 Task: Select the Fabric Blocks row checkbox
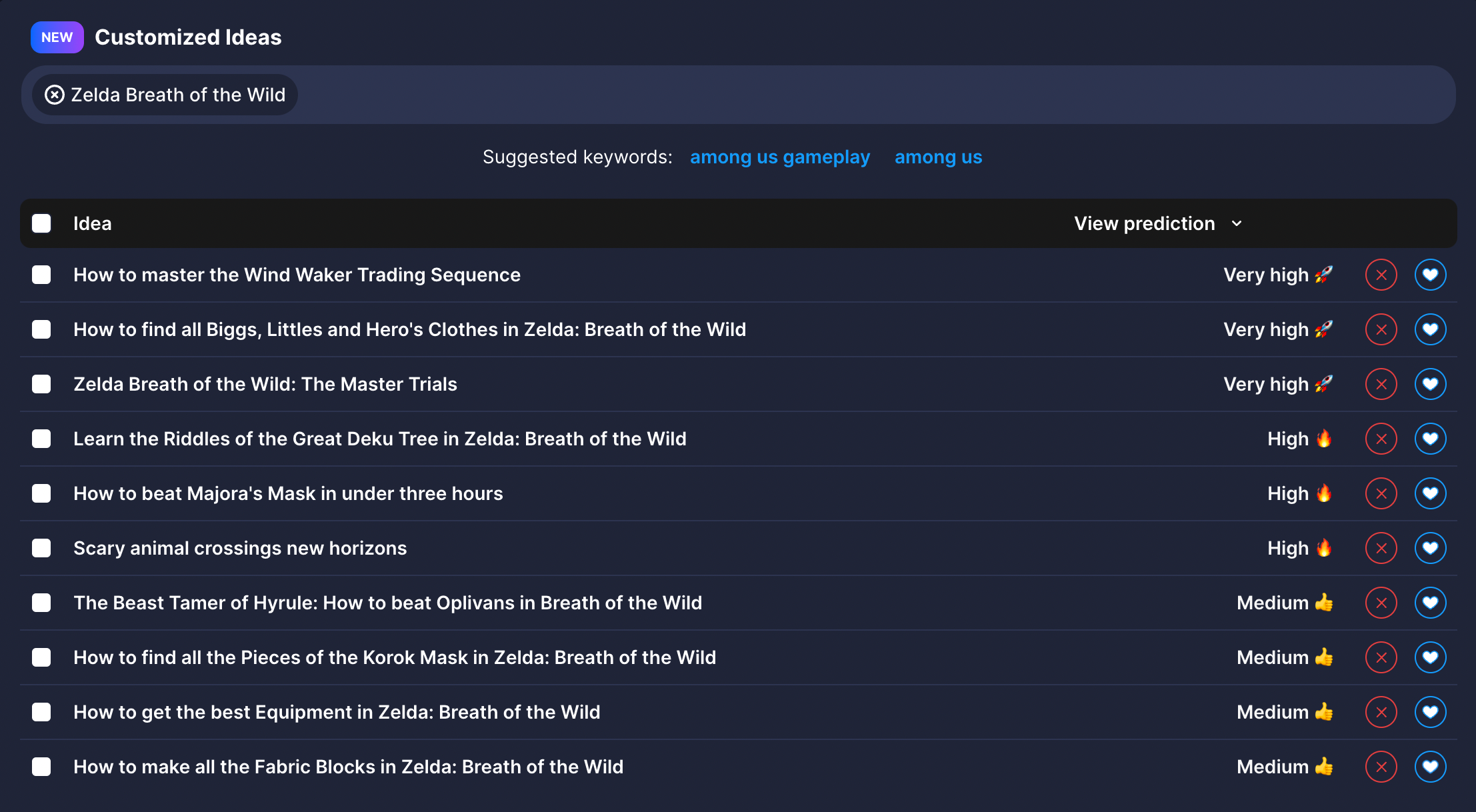pos(41,767)
